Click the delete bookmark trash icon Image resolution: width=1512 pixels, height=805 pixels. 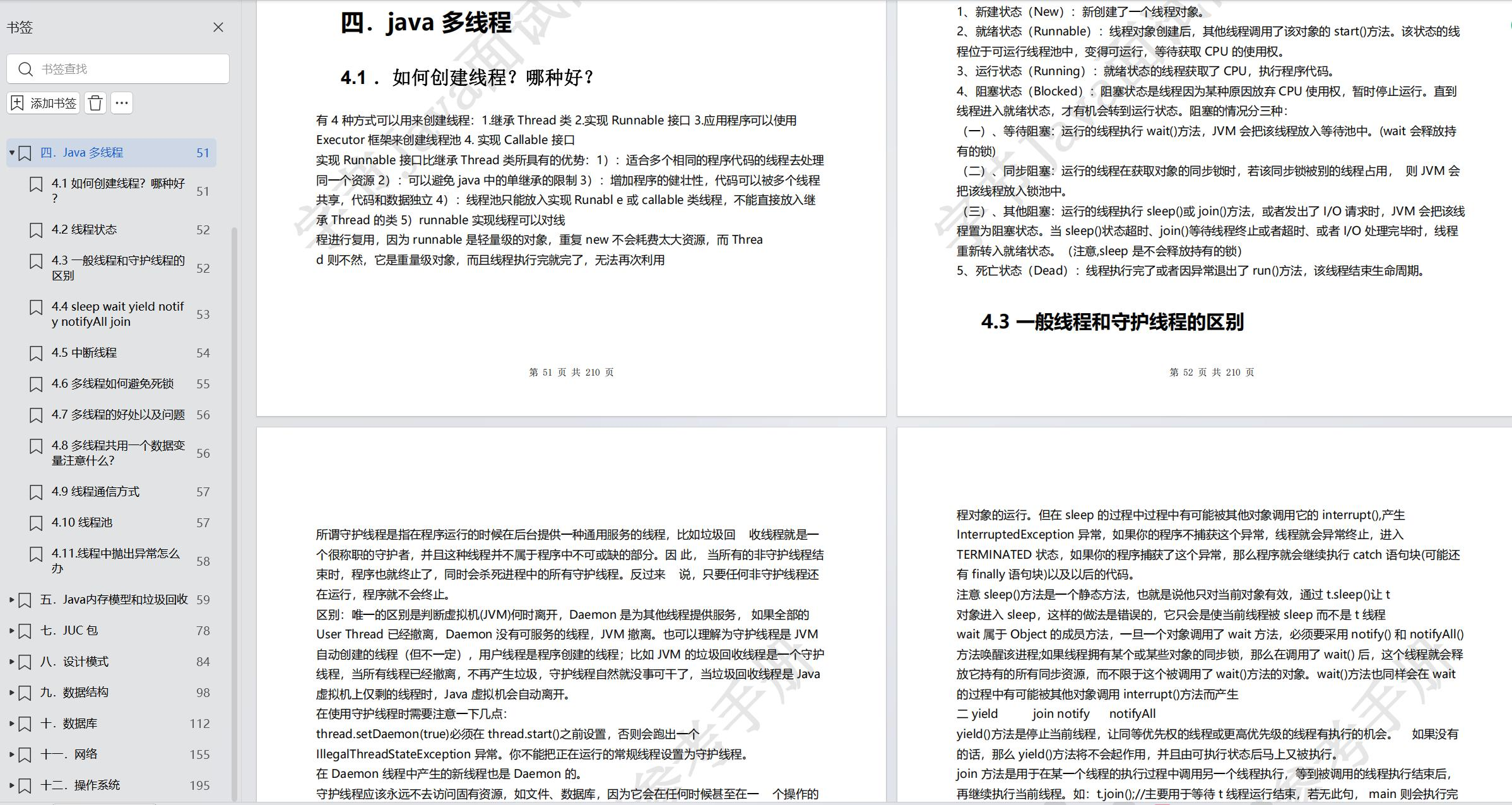95,103
